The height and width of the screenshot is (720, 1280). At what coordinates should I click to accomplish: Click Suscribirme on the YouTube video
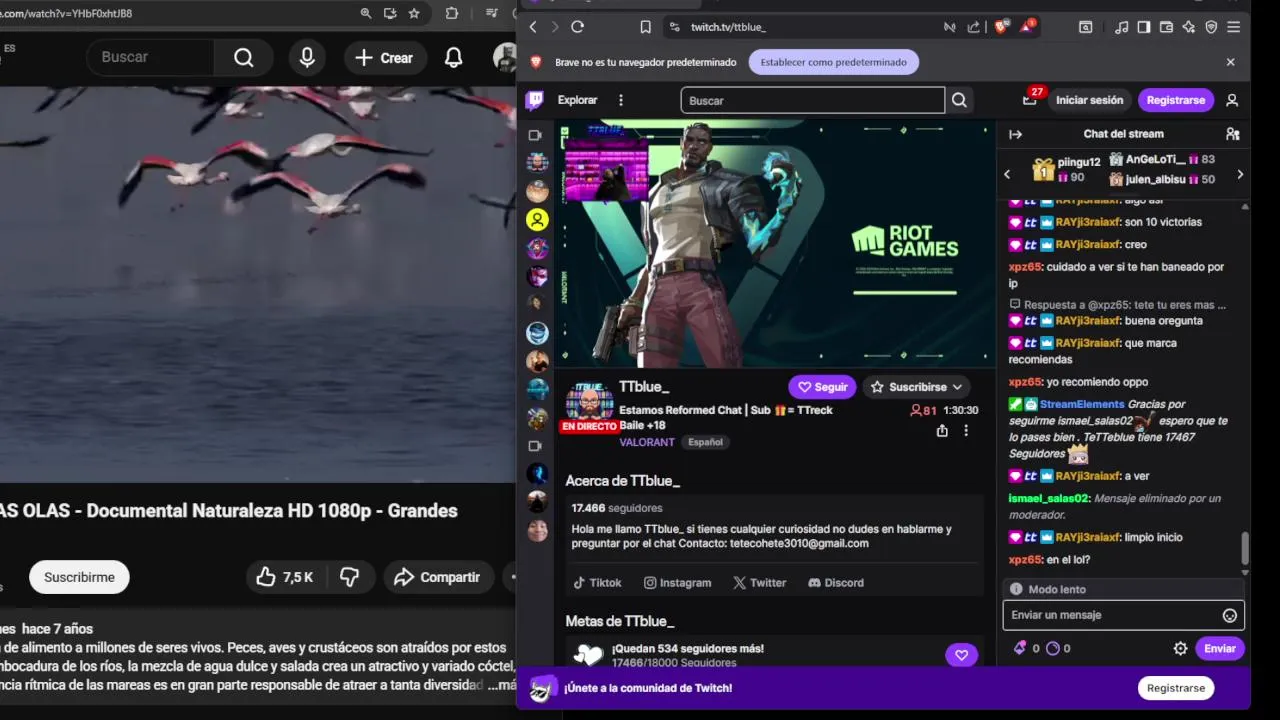click(x=79, y=577)
